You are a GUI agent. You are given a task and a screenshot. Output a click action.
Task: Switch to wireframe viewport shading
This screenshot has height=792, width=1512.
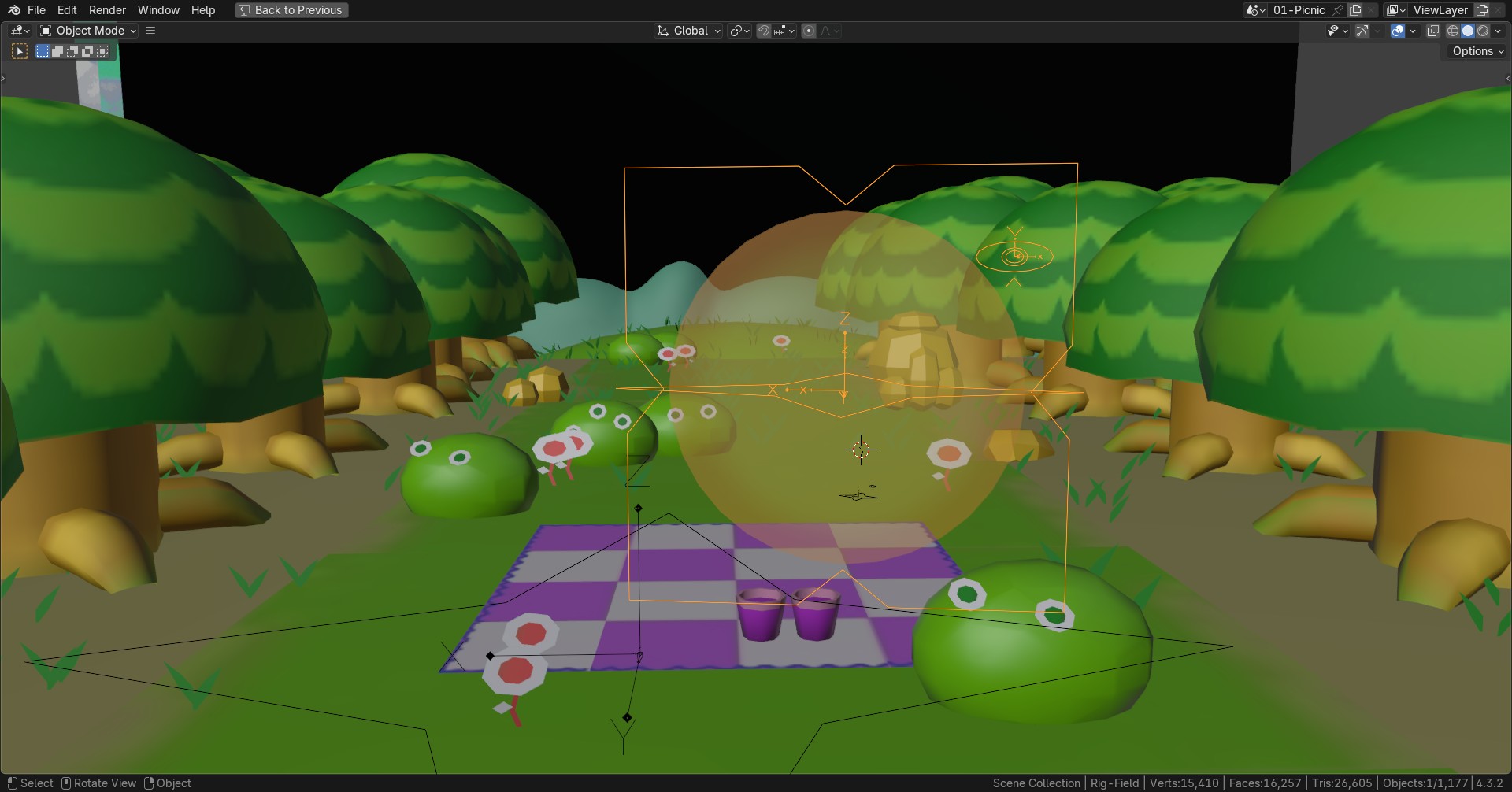pyautogui.click(x=1453, y=31)
